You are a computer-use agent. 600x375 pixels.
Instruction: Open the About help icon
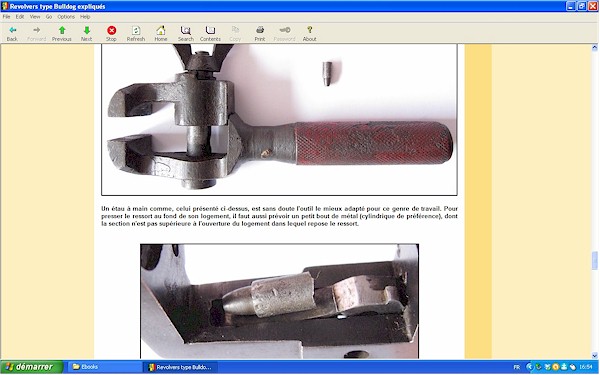click(x=310, y=33)
